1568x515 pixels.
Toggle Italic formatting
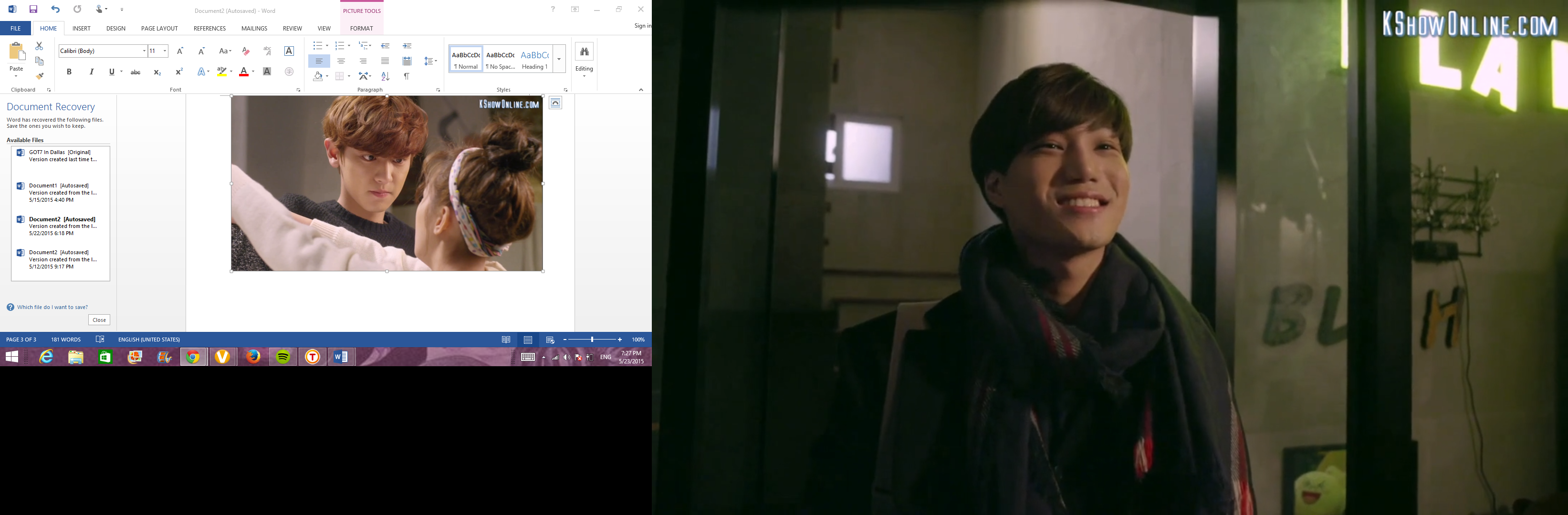coord(91,72)
